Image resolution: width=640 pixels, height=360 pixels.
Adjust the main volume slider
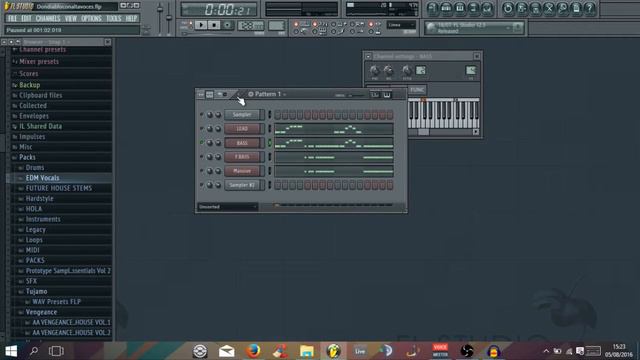(x=160, y=18)
